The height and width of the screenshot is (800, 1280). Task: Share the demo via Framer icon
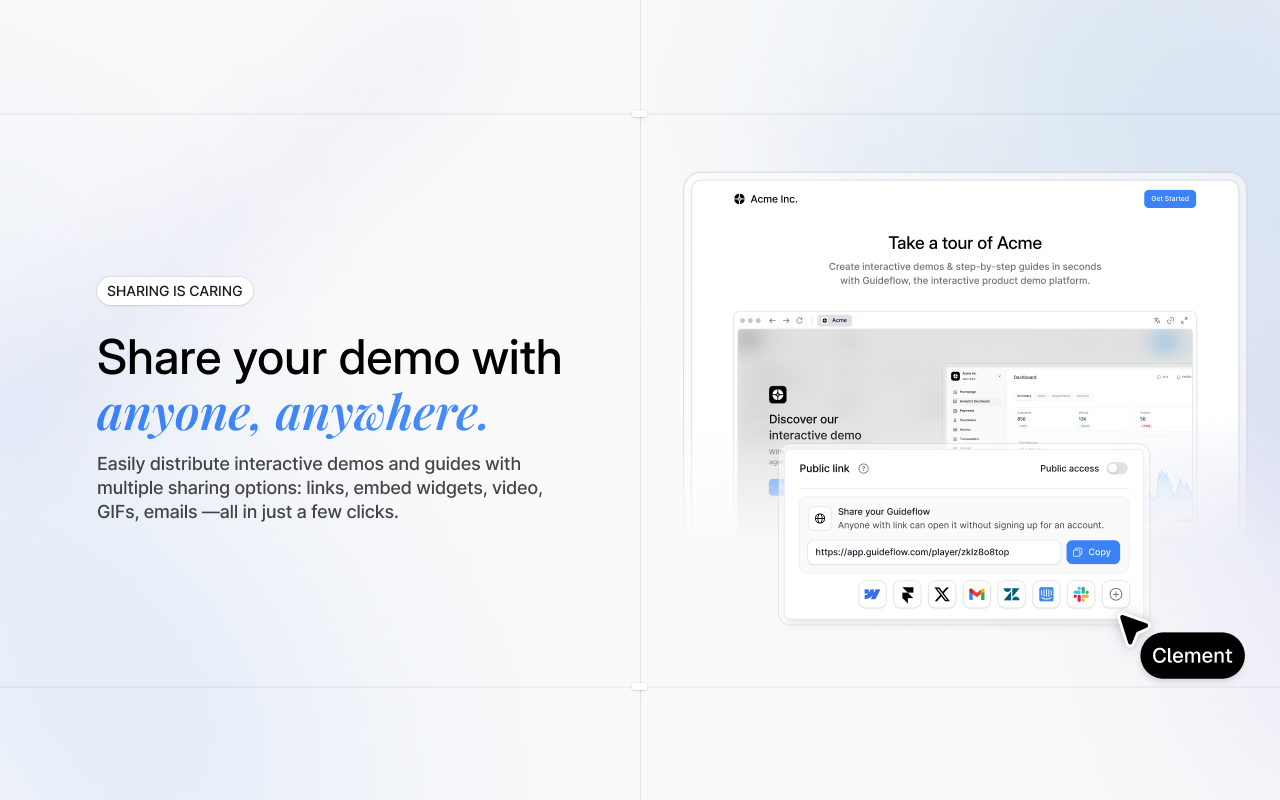[907, 594]
